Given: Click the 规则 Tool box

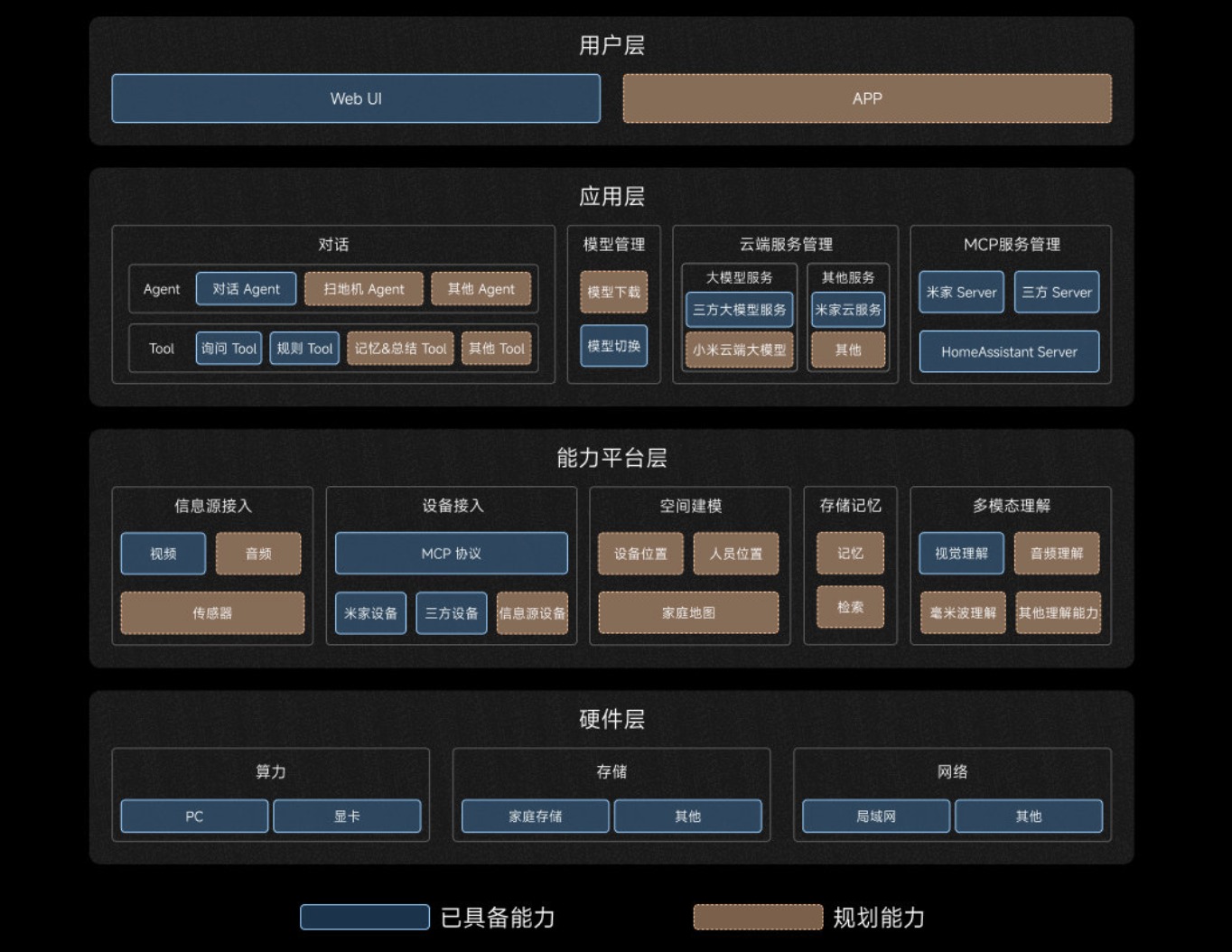Looking at the screenshot, I should pos(304,349).
